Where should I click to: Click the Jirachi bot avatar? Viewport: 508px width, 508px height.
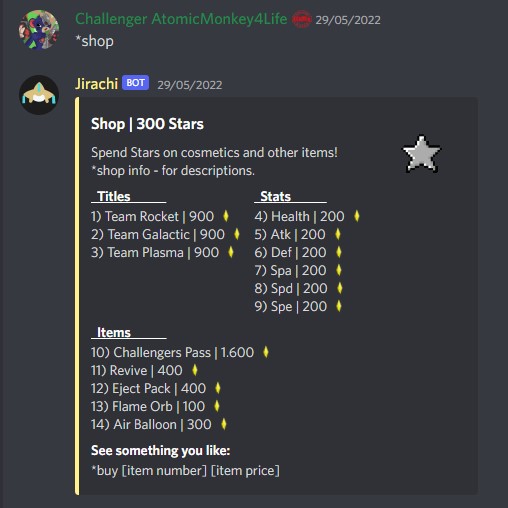click(39, 95)
